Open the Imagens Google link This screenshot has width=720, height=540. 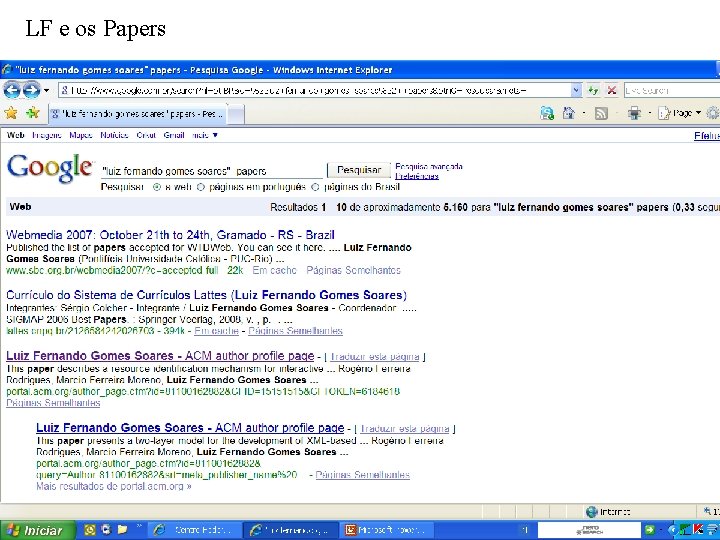point(47,135)
